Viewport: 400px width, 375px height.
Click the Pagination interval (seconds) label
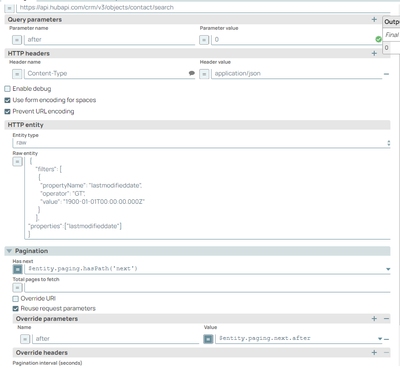47,363
